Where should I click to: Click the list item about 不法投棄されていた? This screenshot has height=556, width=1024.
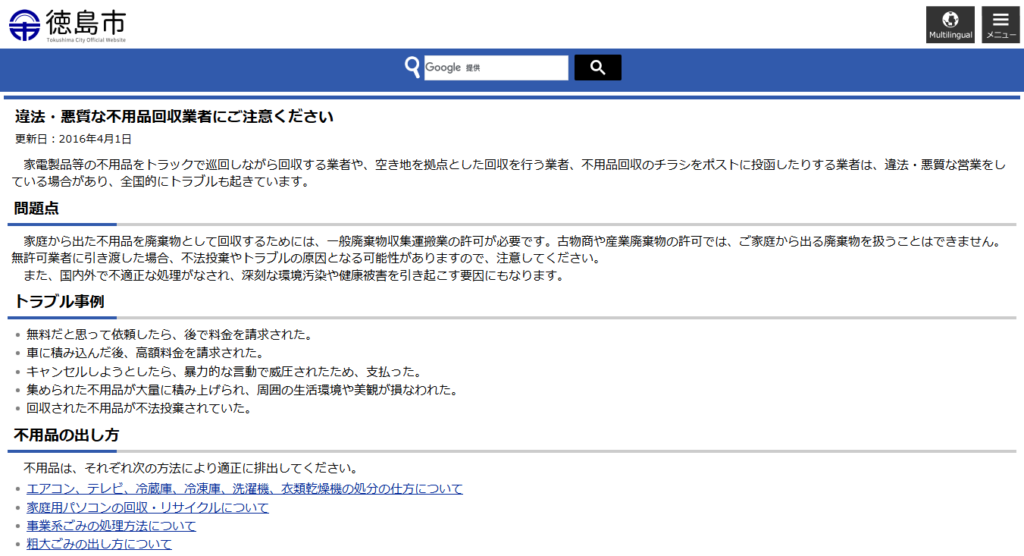138,408
